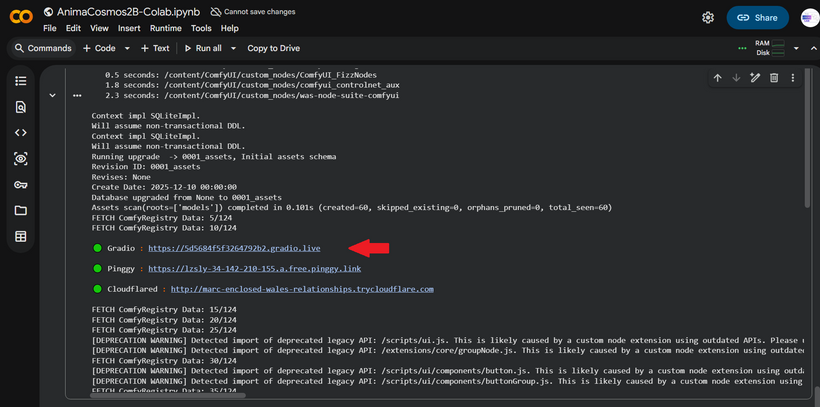Open the Variables inspector eye icon

(20, 159)
